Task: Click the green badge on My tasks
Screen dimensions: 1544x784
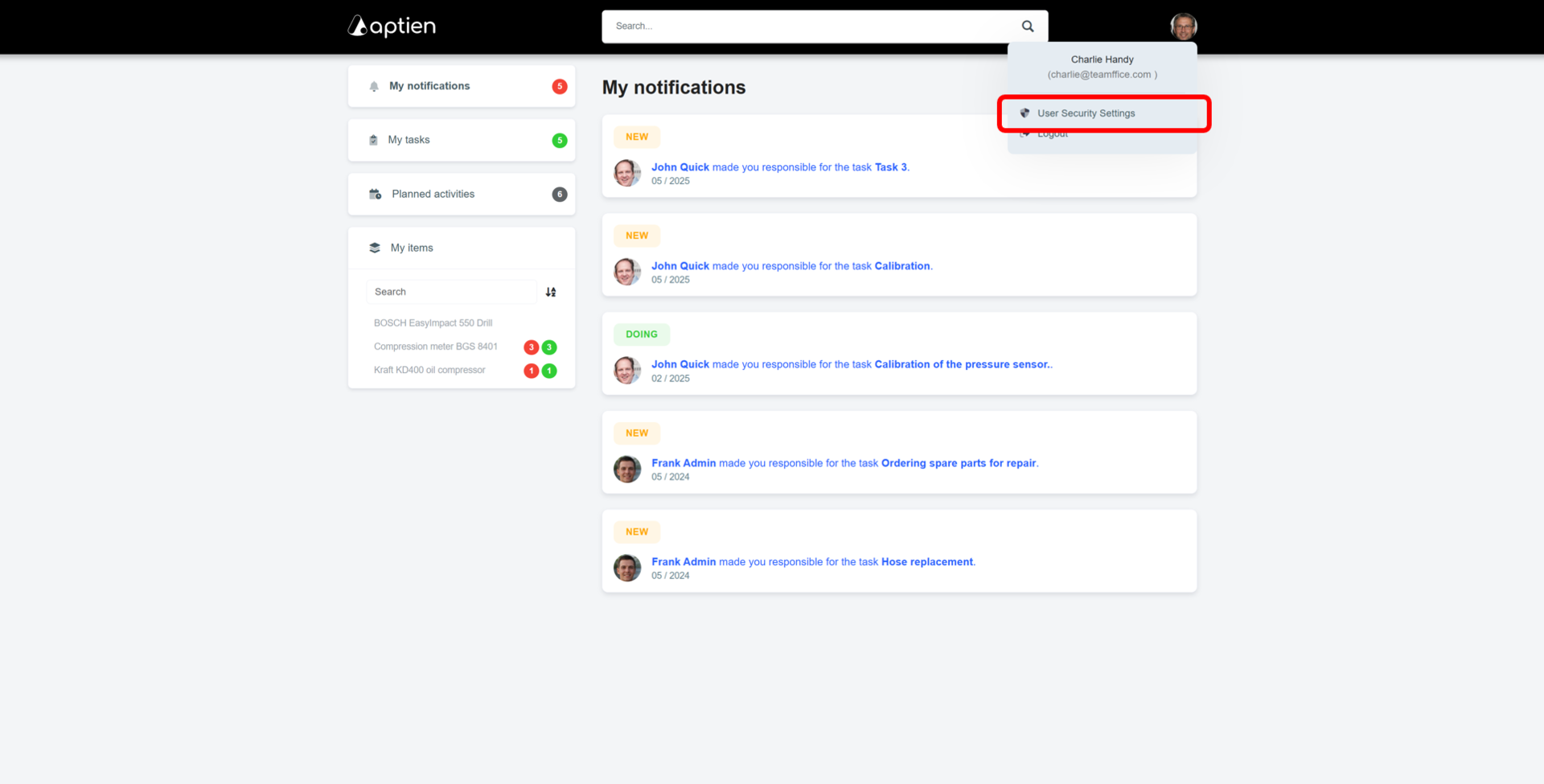Action: (560, 141)
